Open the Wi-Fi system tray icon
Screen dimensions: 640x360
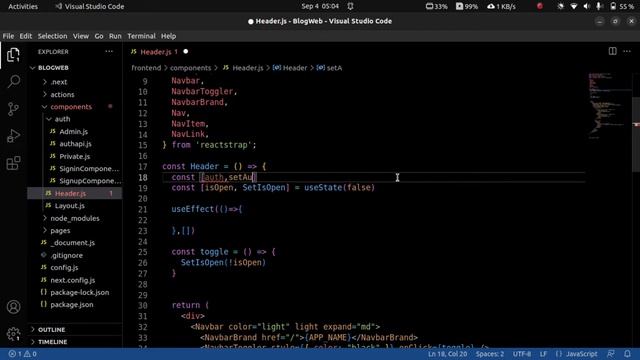573,6
